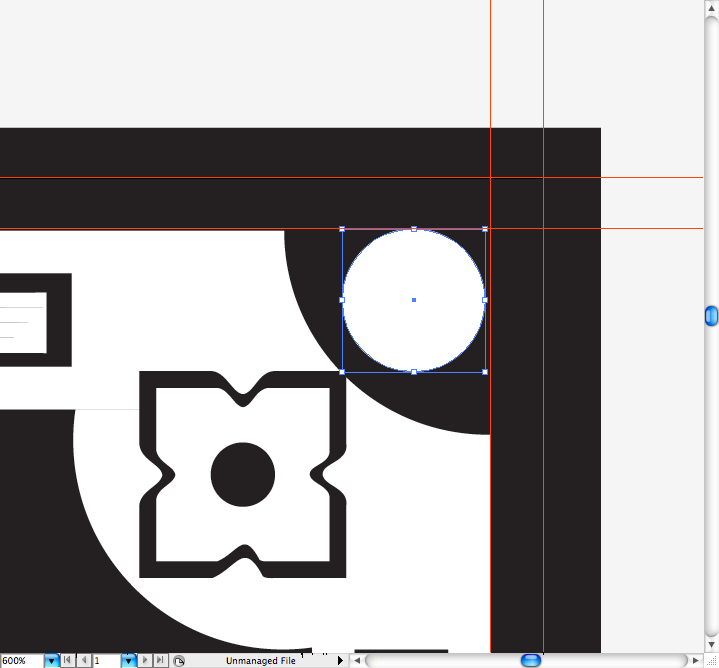Click the bottom-left bounding box handle
The image size is (719, 668).
pyautogui.click(x=342, y=372)
